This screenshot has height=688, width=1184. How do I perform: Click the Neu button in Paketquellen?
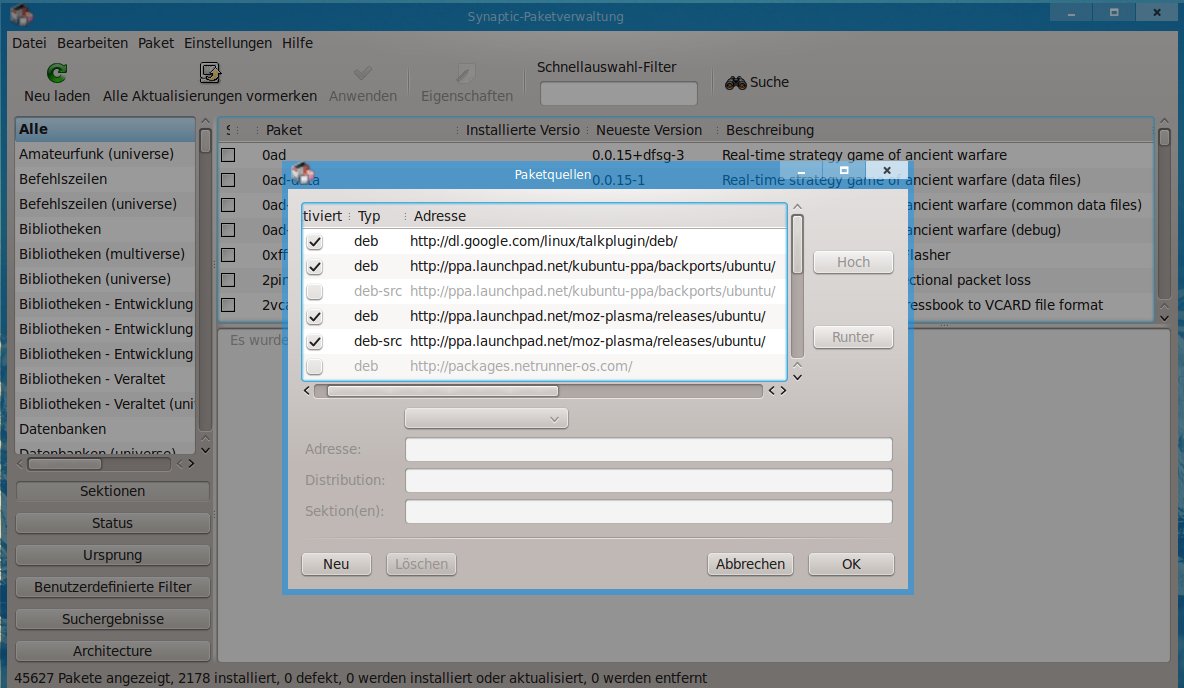coord(336,564)
